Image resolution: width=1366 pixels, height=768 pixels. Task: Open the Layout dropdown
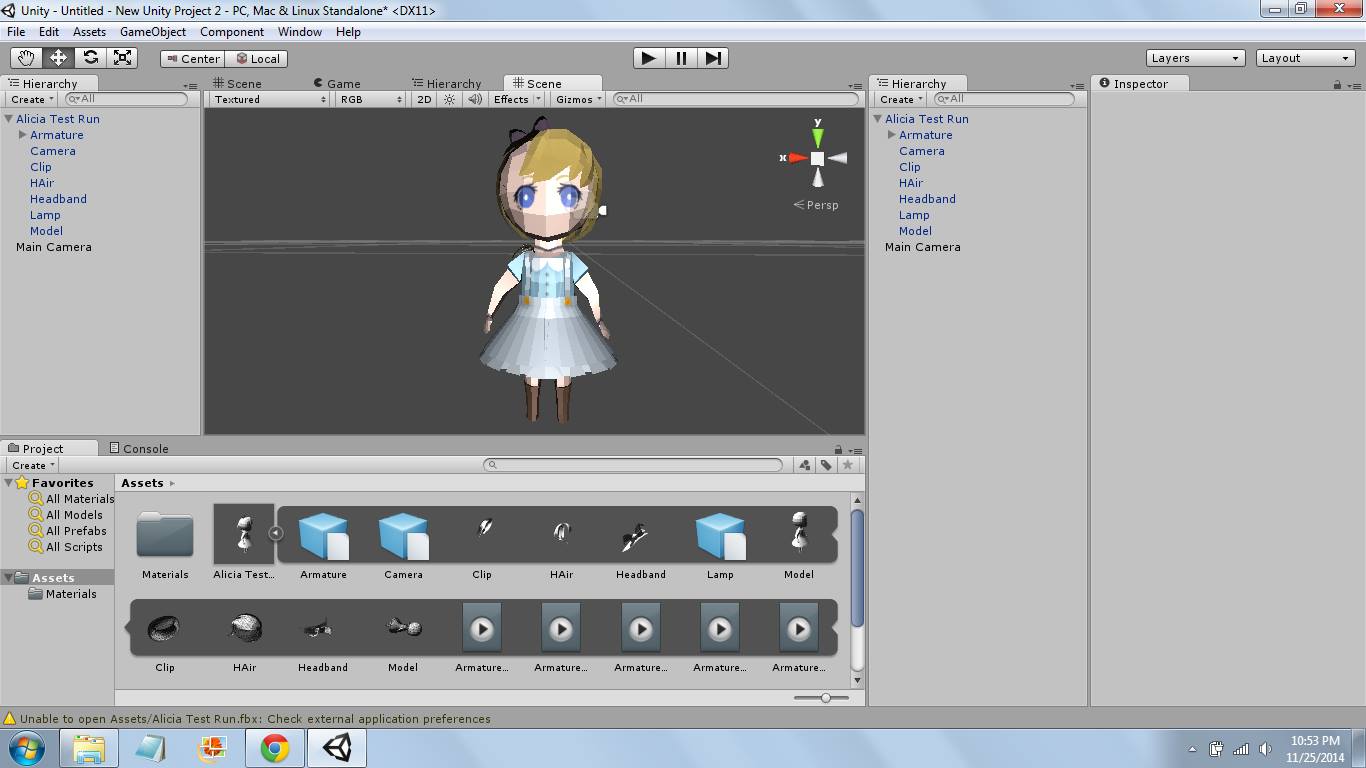(x=1305, y=58)
